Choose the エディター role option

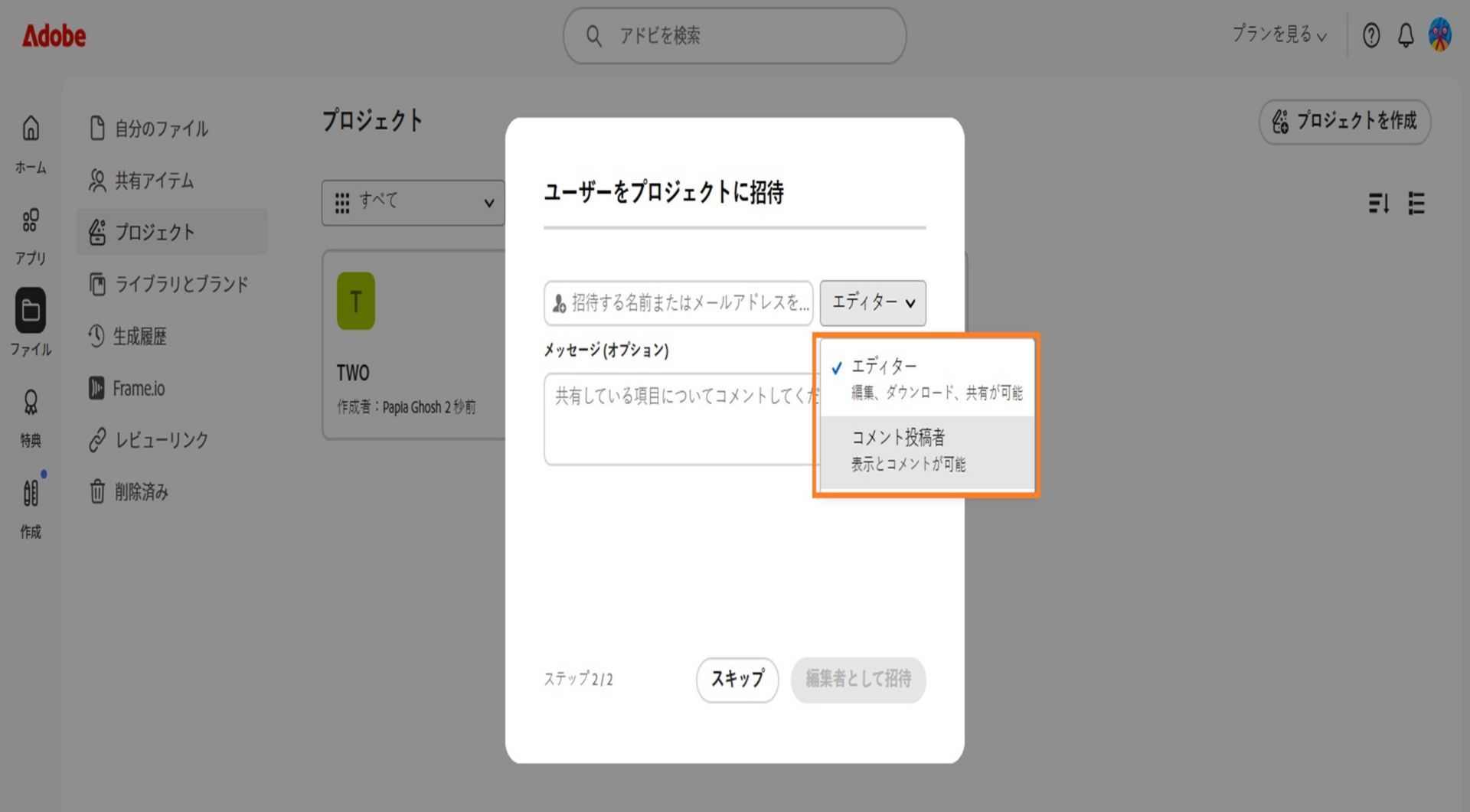927,378
